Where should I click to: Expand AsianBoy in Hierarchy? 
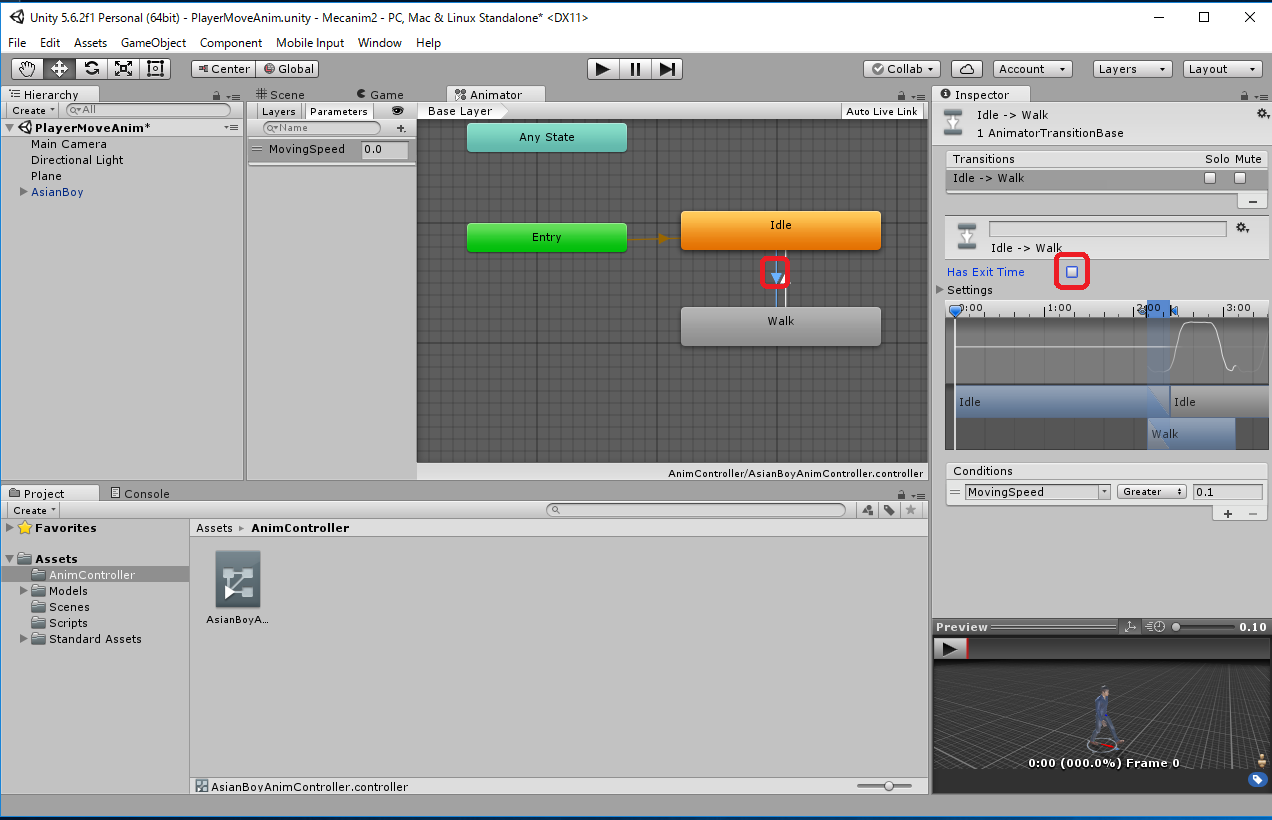(24, 192)
